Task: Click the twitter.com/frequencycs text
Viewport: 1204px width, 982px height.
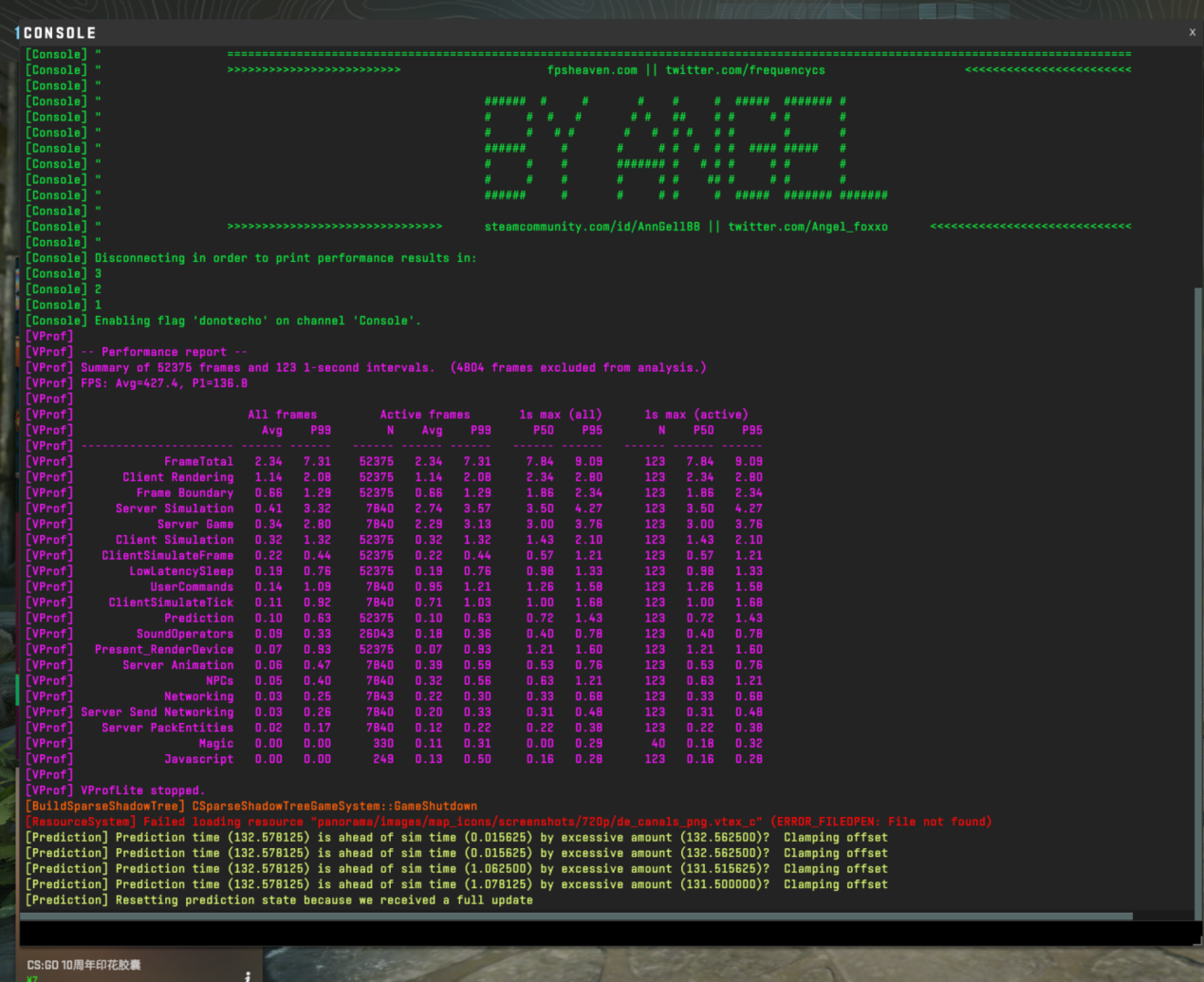Action: point(745,70)
